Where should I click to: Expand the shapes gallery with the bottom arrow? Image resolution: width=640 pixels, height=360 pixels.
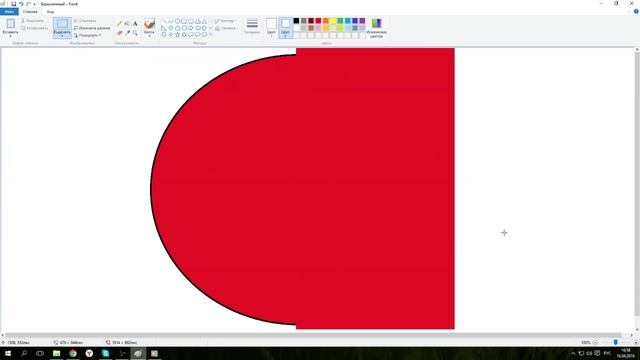211,35
